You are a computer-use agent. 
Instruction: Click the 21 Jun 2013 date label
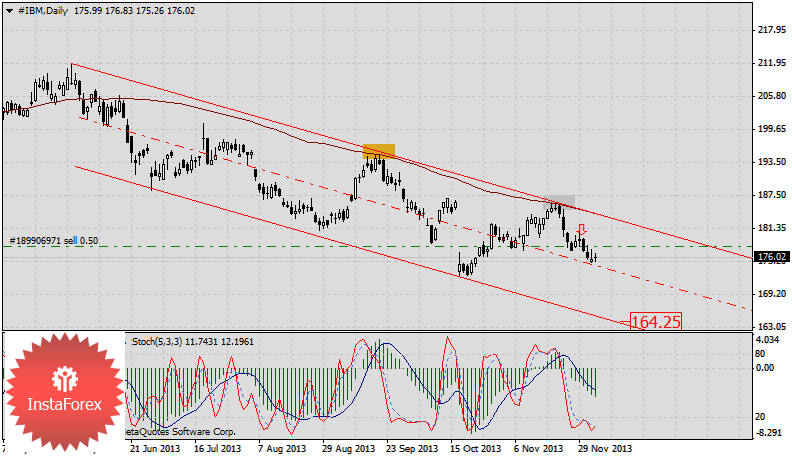pyautogui.click(x=152, y=449)
